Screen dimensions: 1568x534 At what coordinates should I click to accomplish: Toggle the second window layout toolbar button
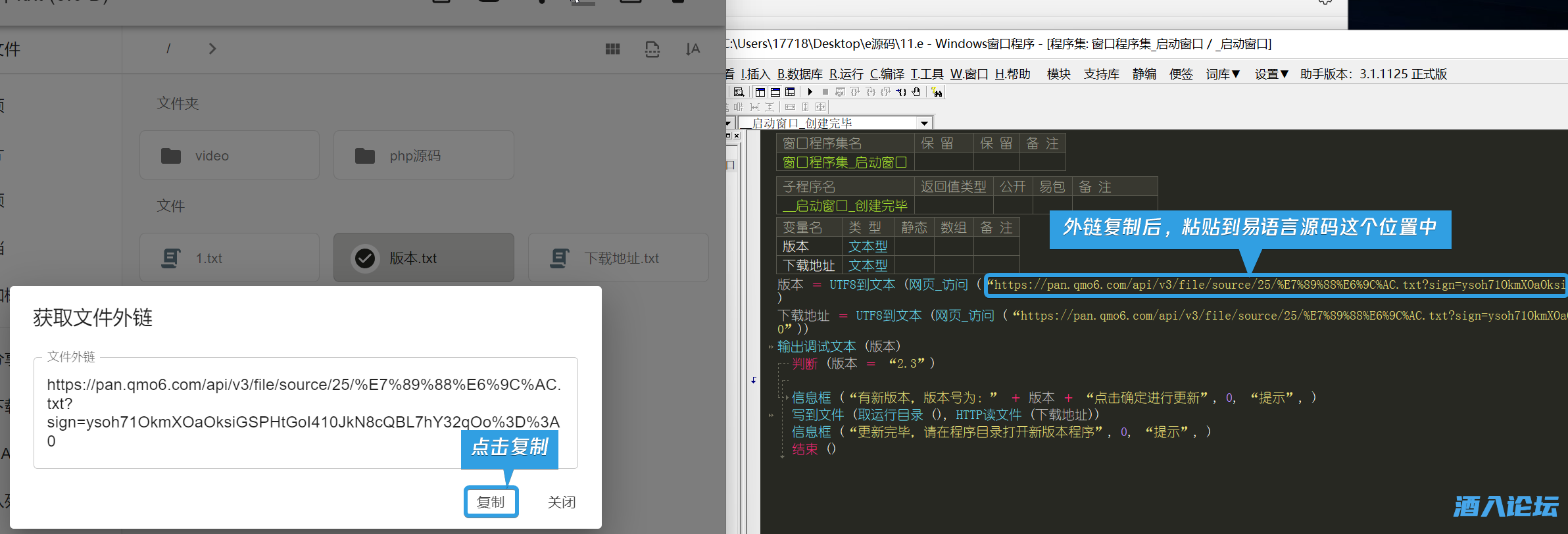pos(775,92)
